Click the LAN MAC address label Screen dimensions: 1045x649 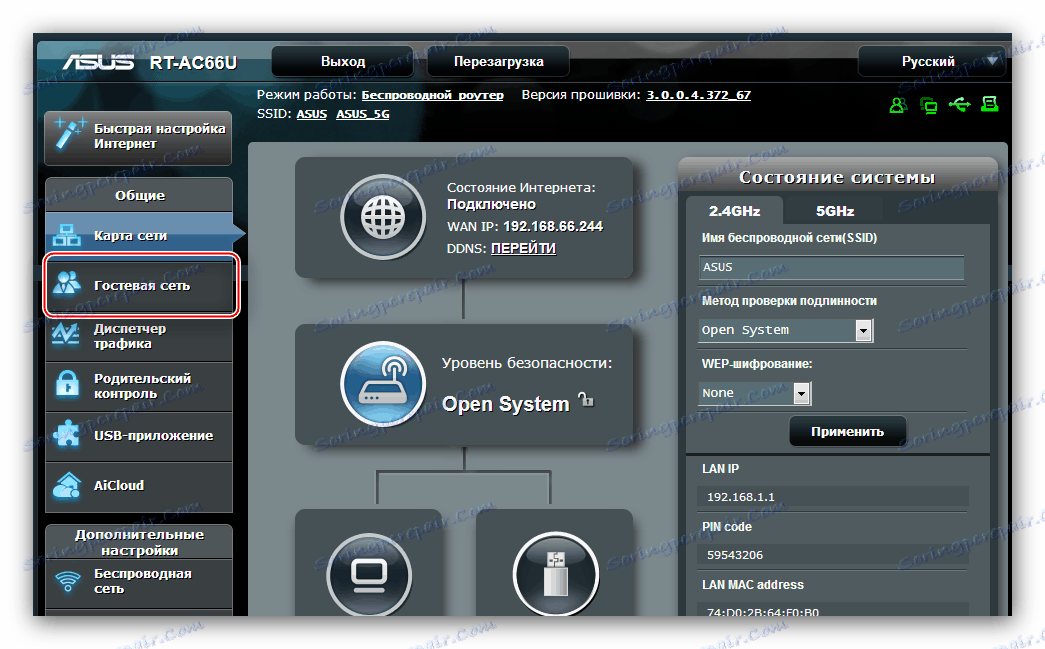tap(752, 584)
